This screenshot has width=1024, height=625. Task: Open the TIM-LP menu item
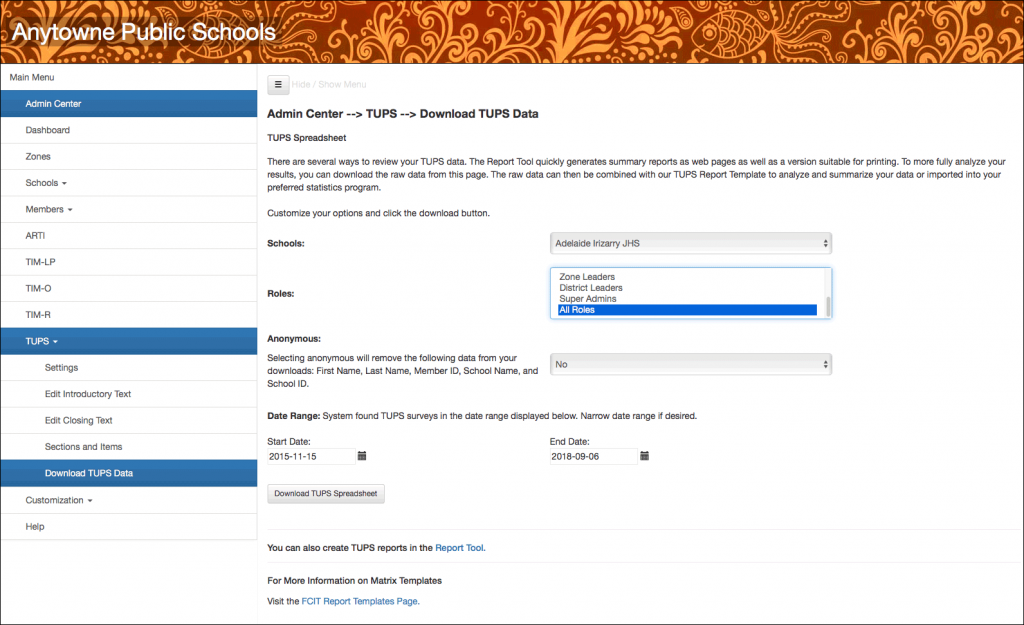pyautogui.click(x=40, y=262)
